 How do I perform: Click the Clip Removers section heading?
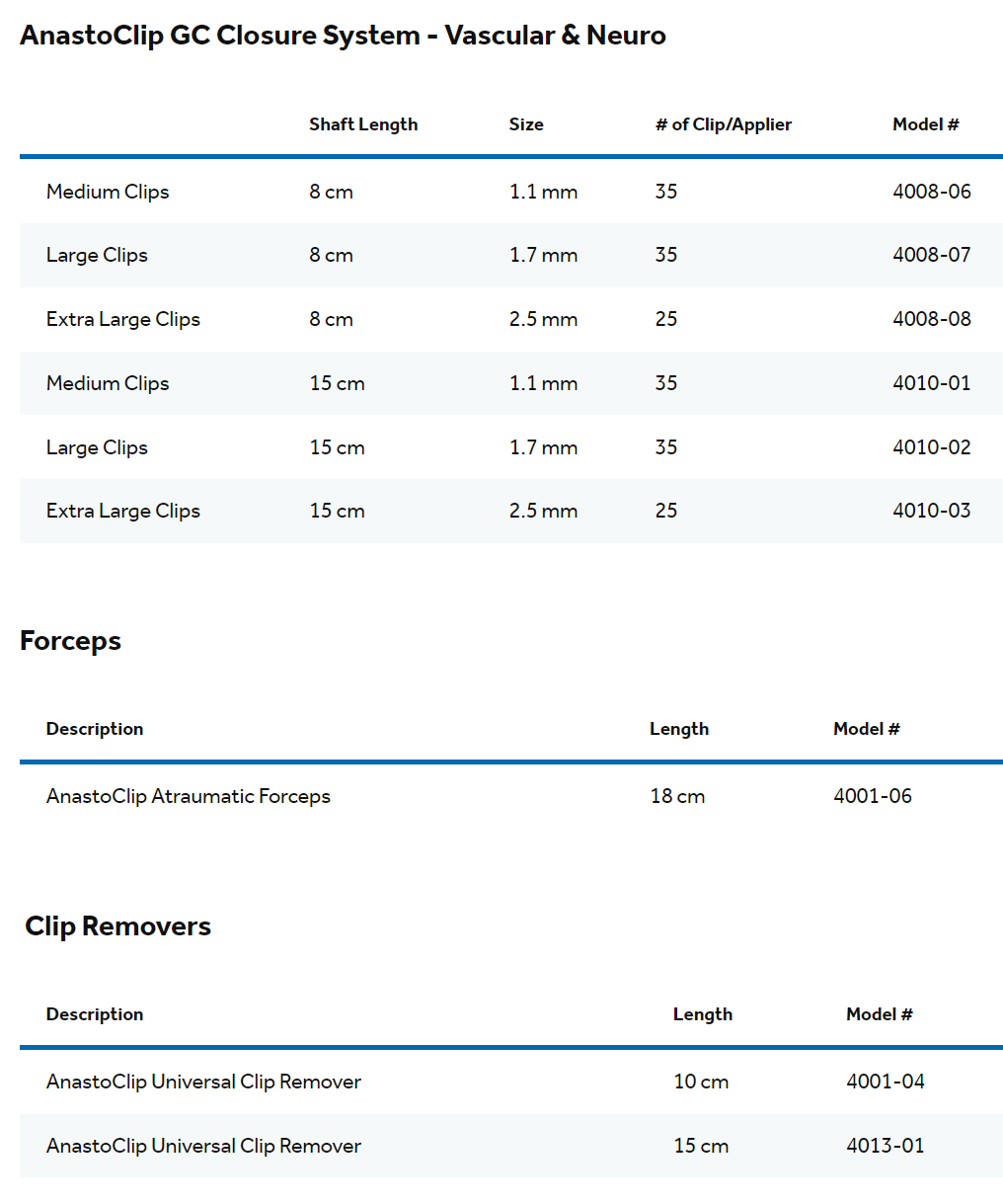click(x=117, y=926)
